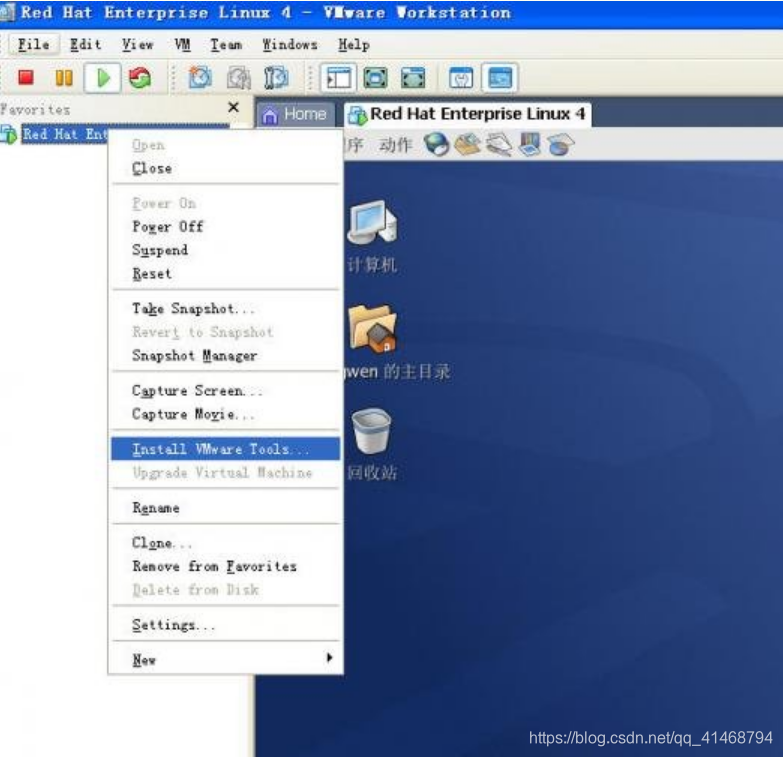Click the email icon in guest panel
Viewport: 783px width, 757px height.
[467, 145]
